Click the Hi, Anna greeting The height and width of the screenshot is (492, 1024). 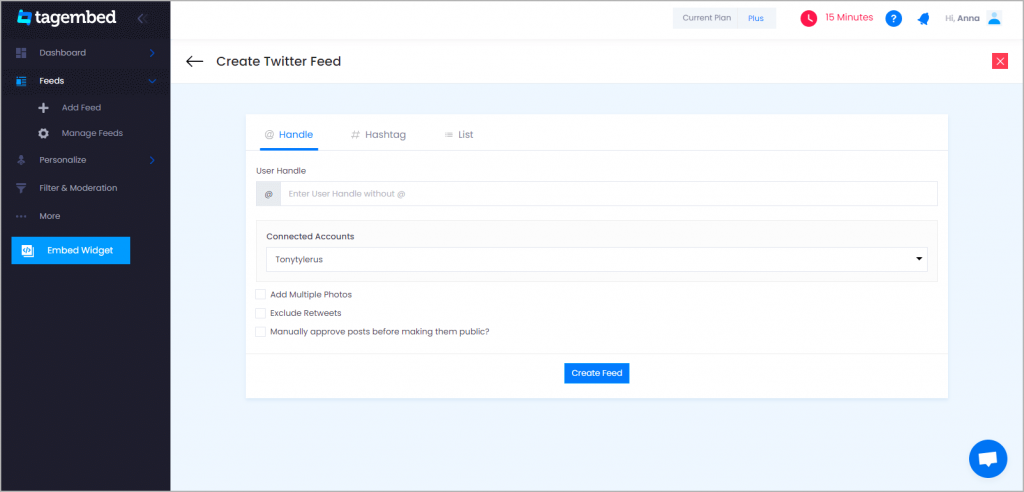[x=962, y=18]
